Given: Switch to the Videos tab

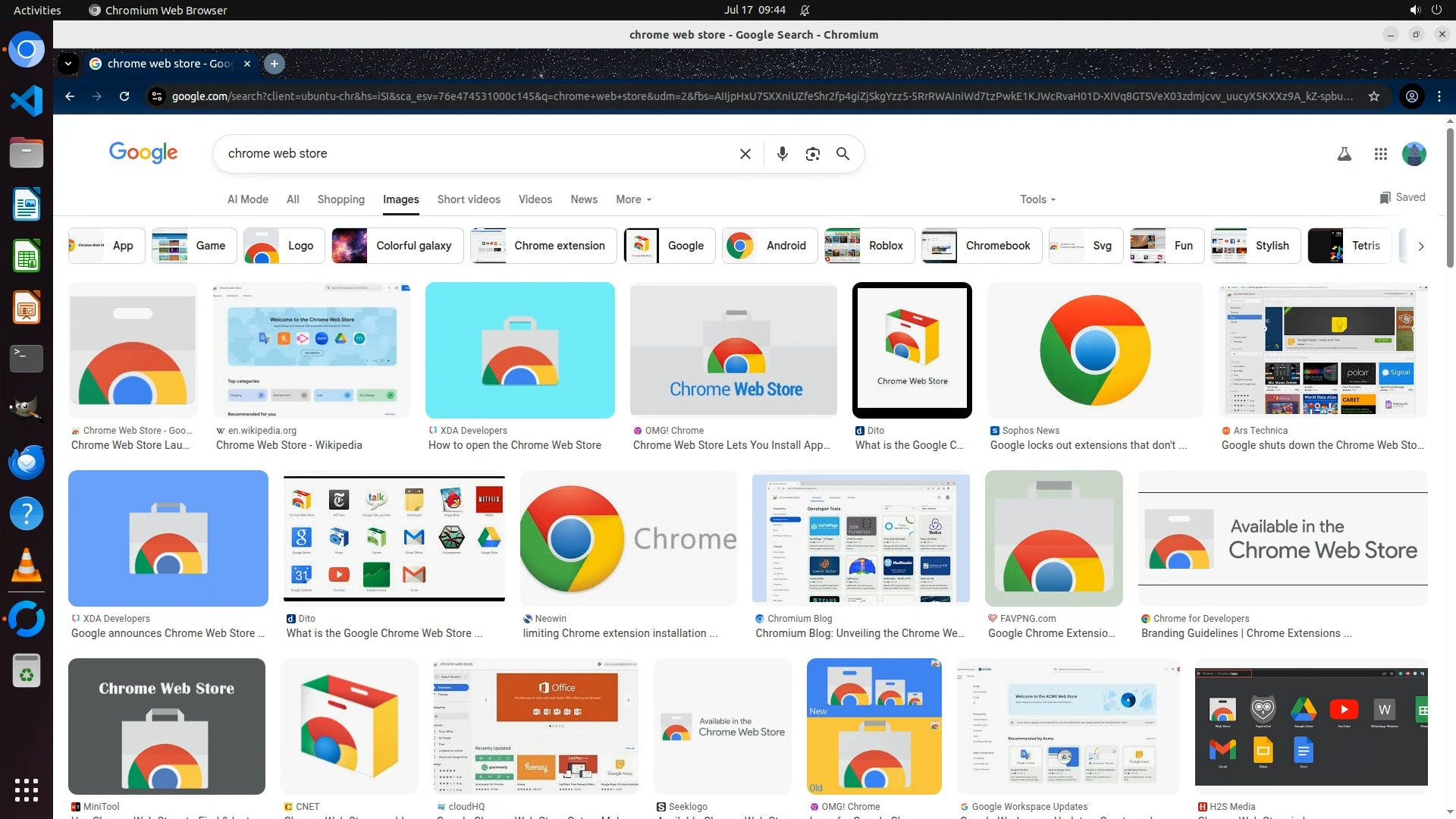Looking at the screenshot, I should coord(535,199).
